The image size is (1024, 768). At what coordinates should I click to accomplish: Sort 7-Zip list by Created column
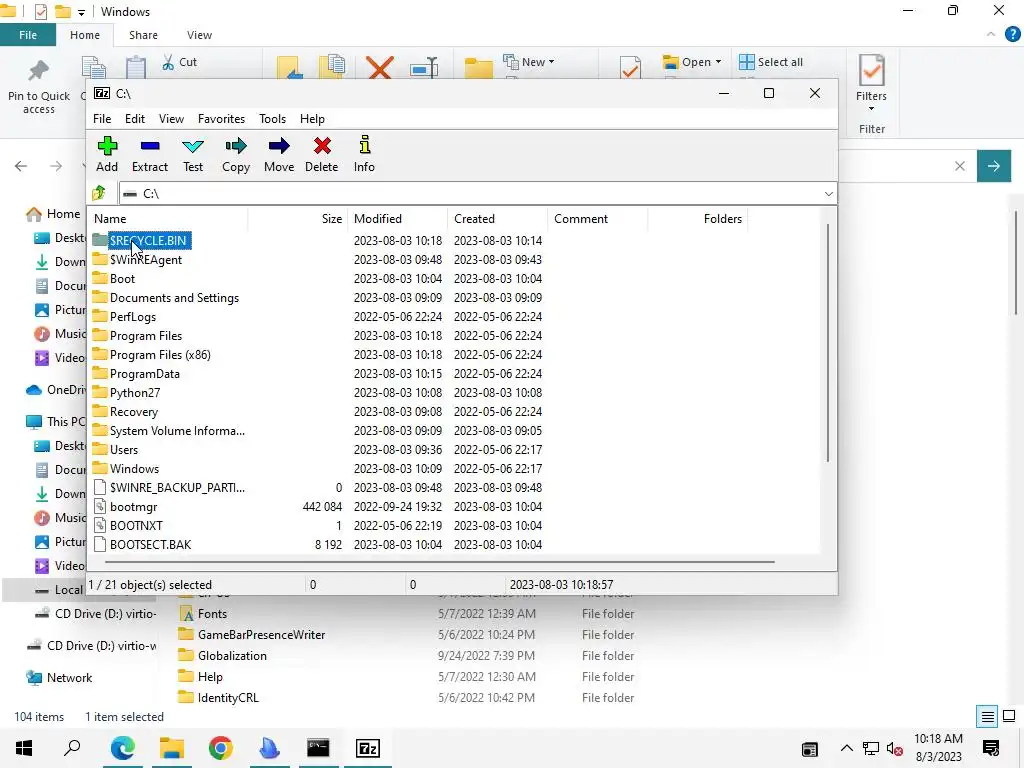coord(498,219)
